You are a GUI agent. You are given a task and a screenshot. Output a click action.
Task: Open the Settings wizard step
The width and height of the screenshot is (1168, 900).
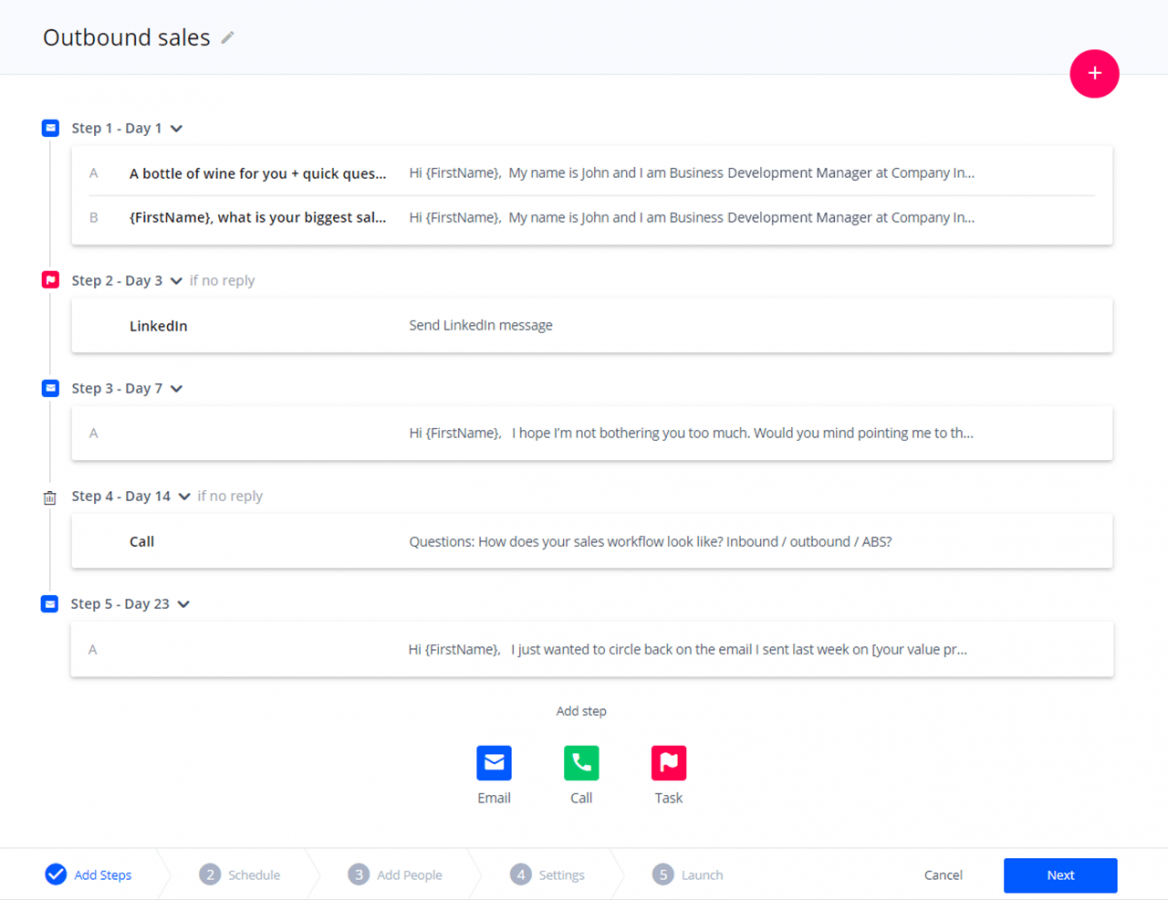548,875
